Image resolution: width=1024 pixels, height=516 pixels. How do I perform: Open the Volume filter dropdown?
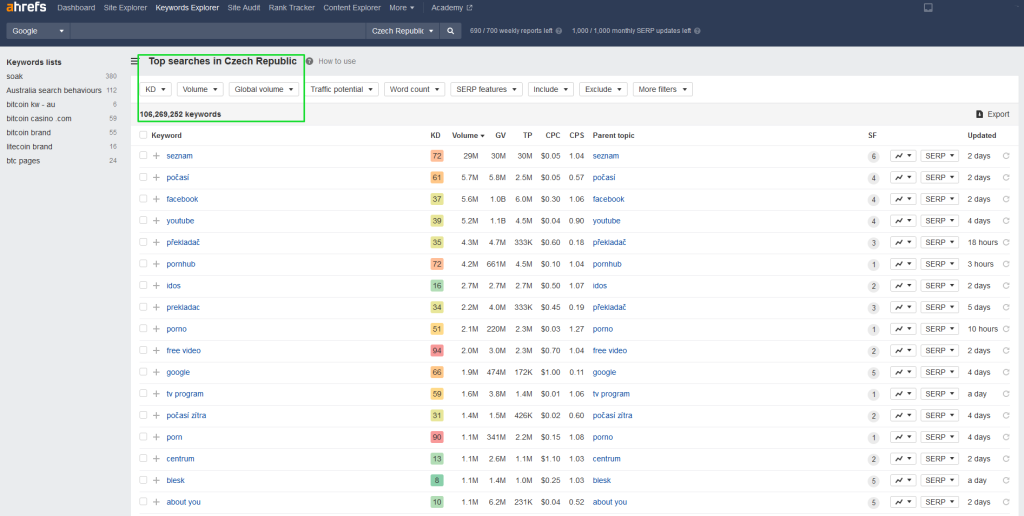click(200, 89)
